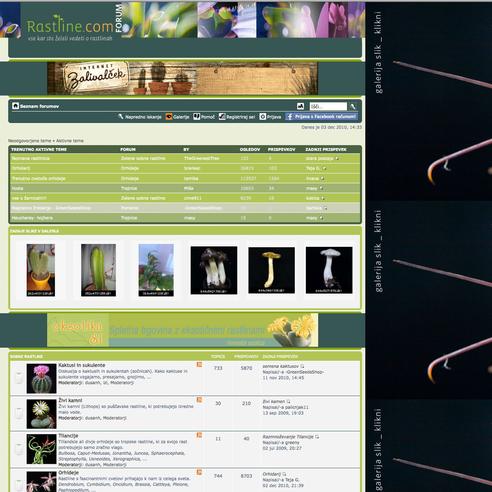
Task: Click the Registriraj se pencil icon
Action: pos(222,116)
